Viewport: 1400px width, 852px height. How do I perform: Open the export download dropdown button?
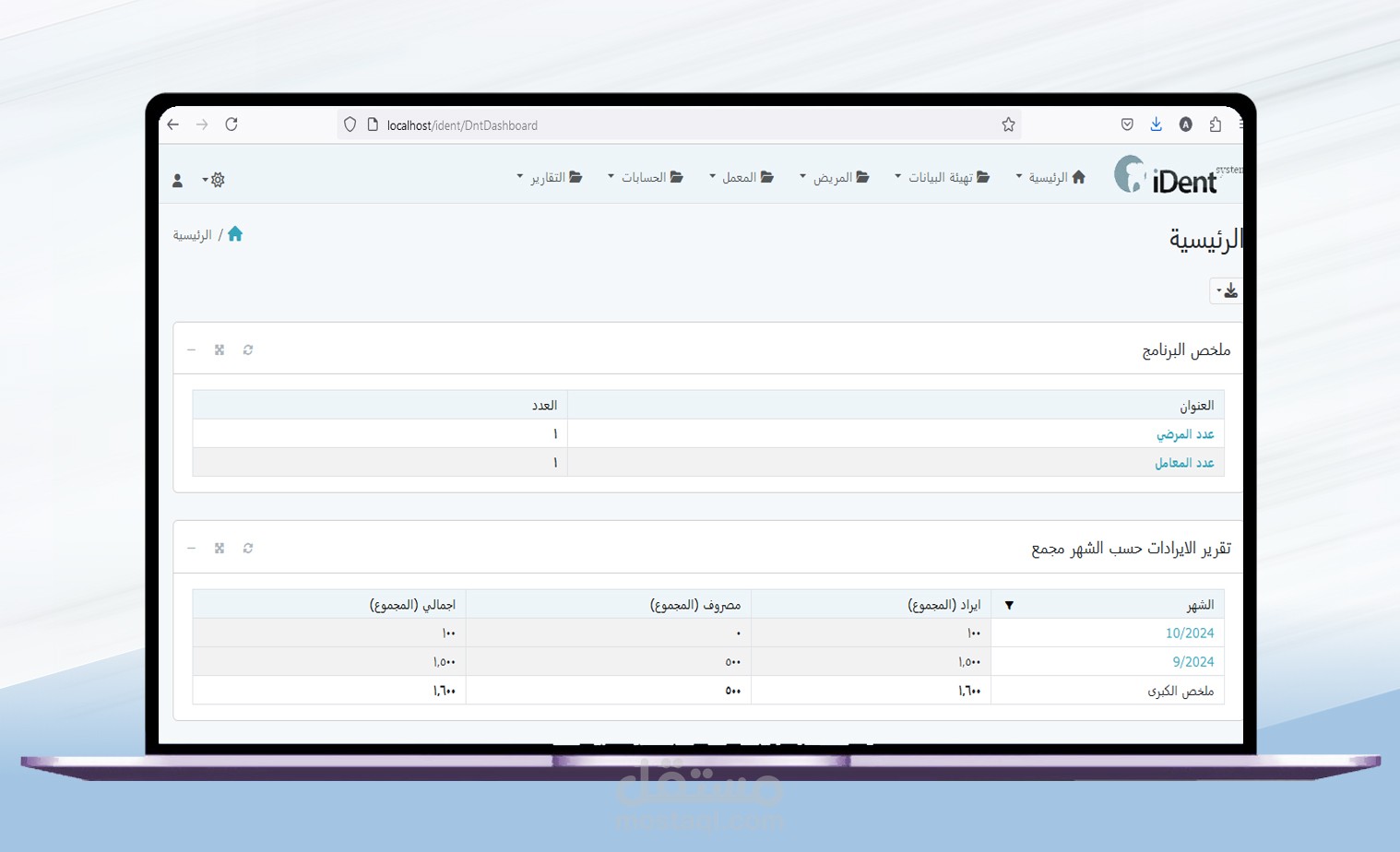coord(1226,290)
